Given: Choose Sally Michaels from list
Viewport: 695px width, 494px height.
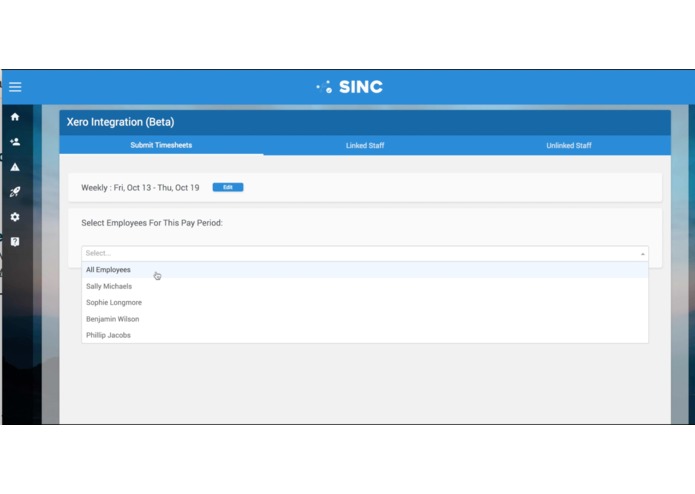Looking at the screenshot, I should [365, 286].
